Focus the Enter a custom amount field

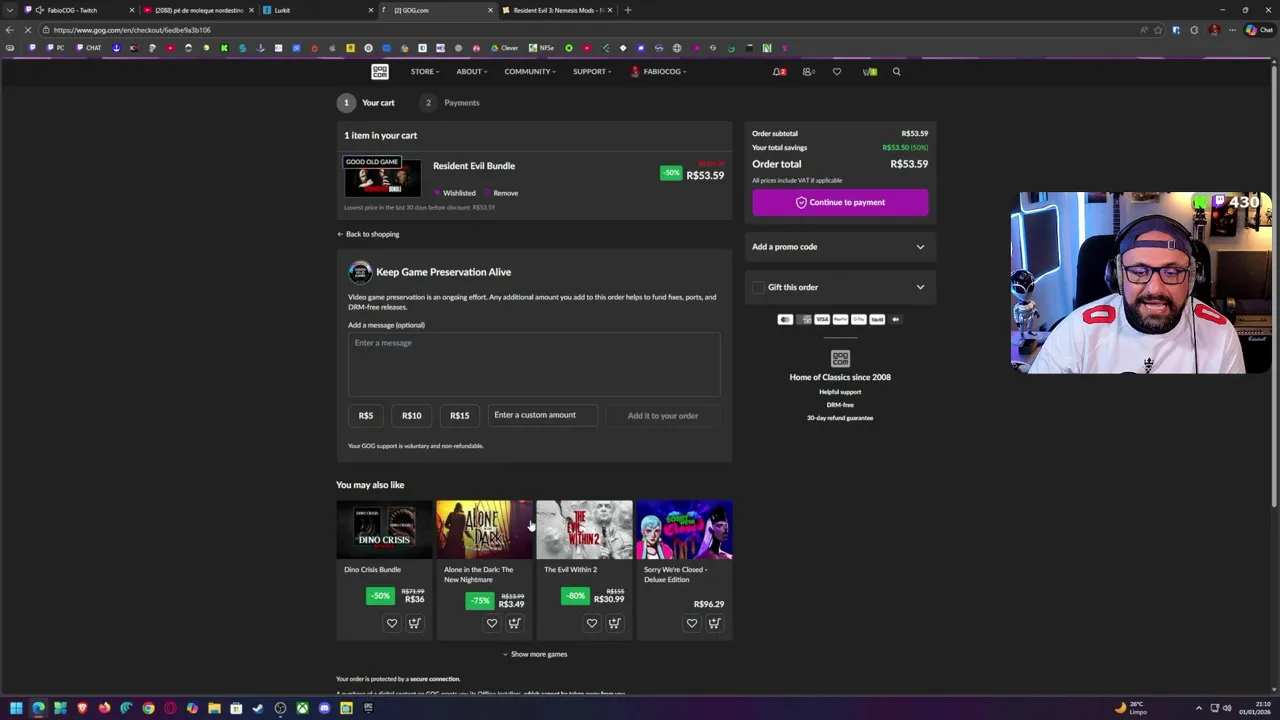[x=542, y=415]
